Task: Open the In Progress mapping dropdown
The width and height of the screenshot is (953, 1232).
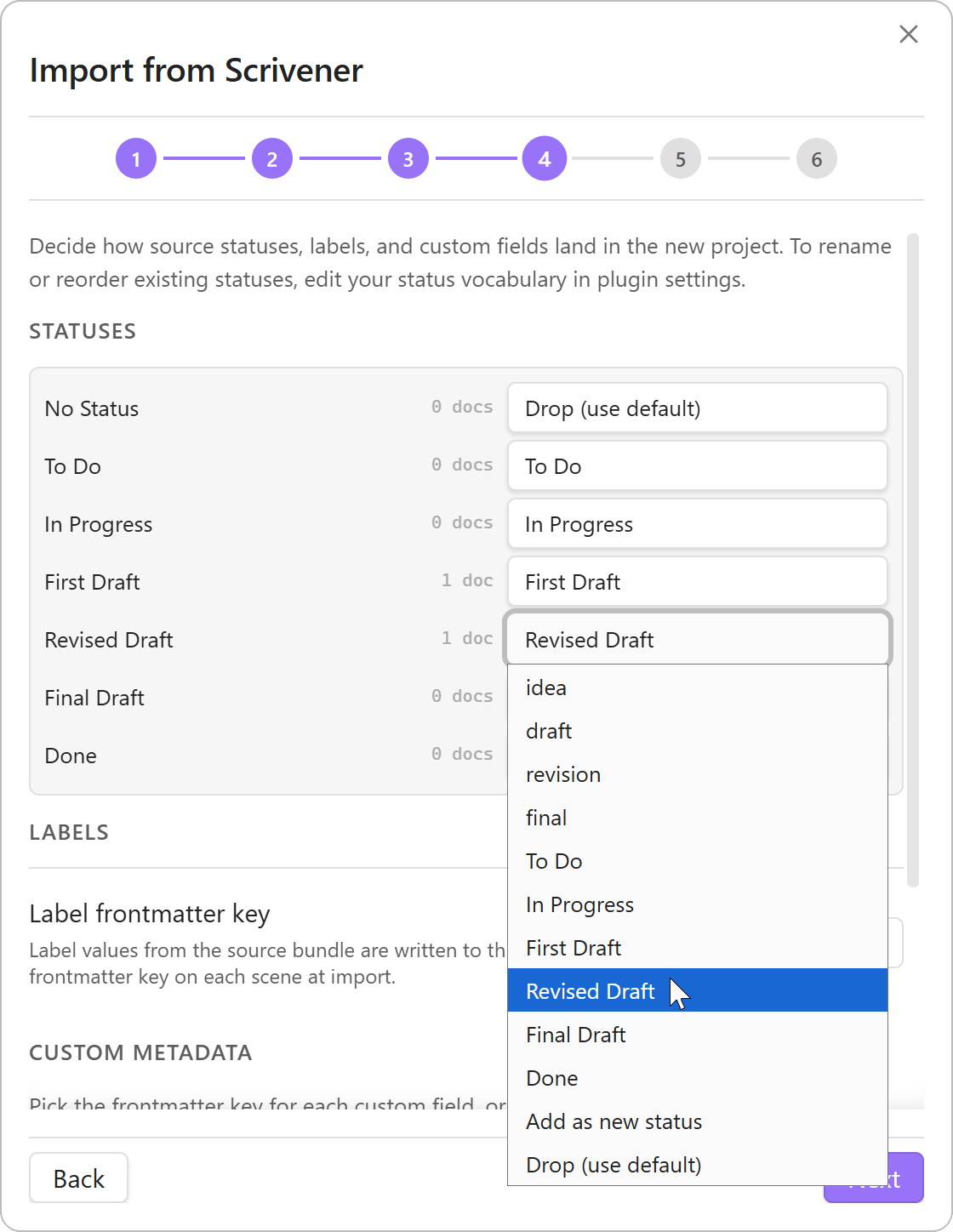Action: (698, 524)
